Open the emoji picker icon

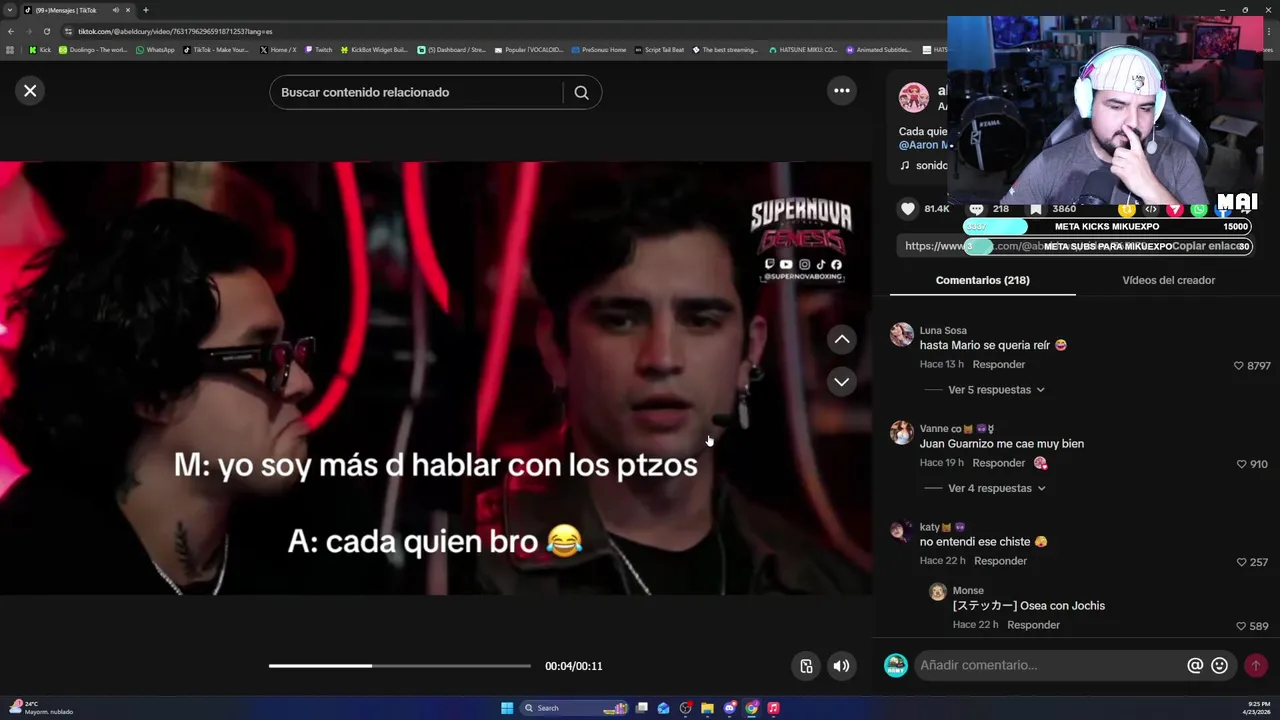point(1219,665)
